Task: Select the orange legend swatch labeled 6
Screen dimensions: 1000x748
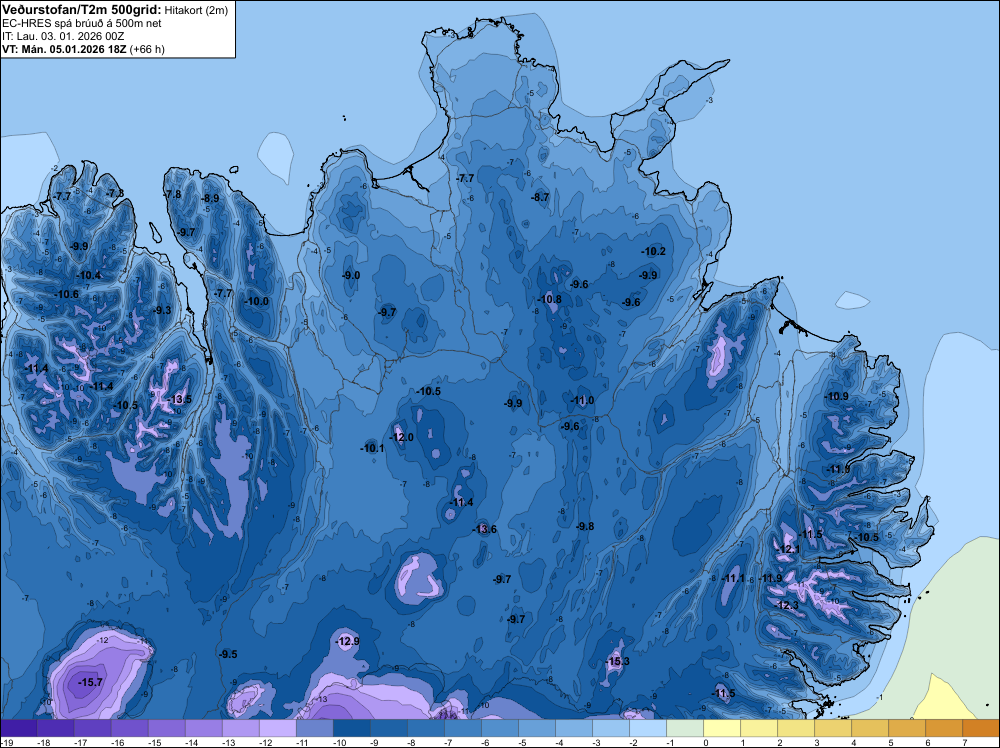Action: coord(943,728)
